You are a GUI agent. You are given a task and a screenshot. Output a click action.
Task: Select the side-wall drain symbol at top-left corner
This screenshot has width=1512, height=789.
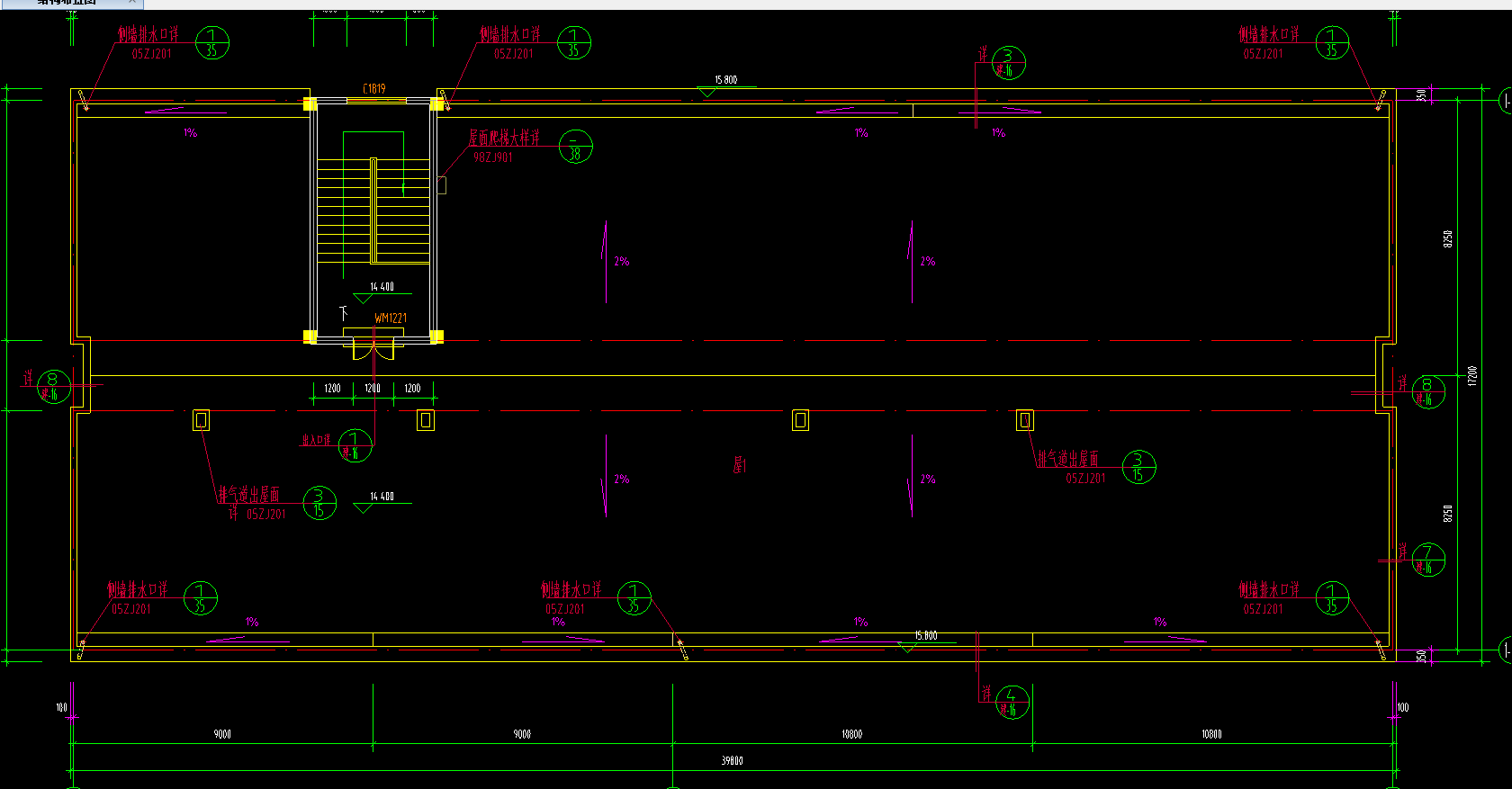coord(84,100)
